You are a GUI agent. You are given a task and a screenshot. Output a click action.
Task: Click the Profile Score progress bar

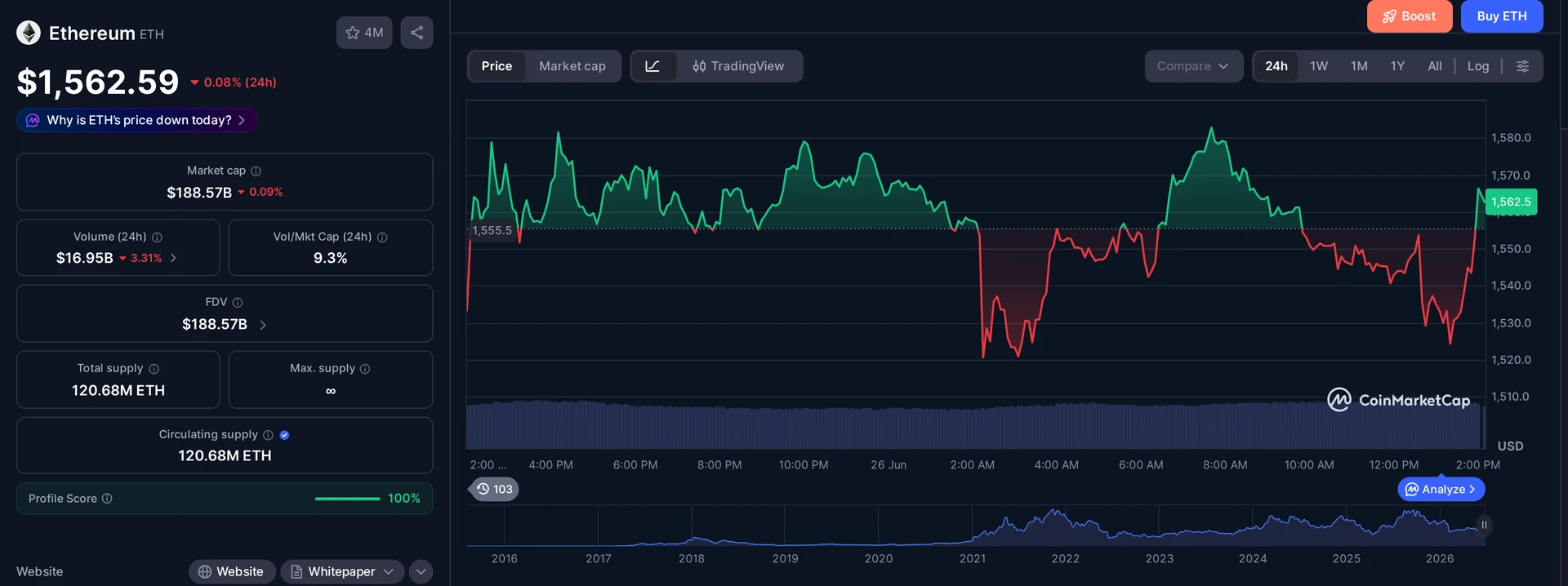[x=347, y=499]
